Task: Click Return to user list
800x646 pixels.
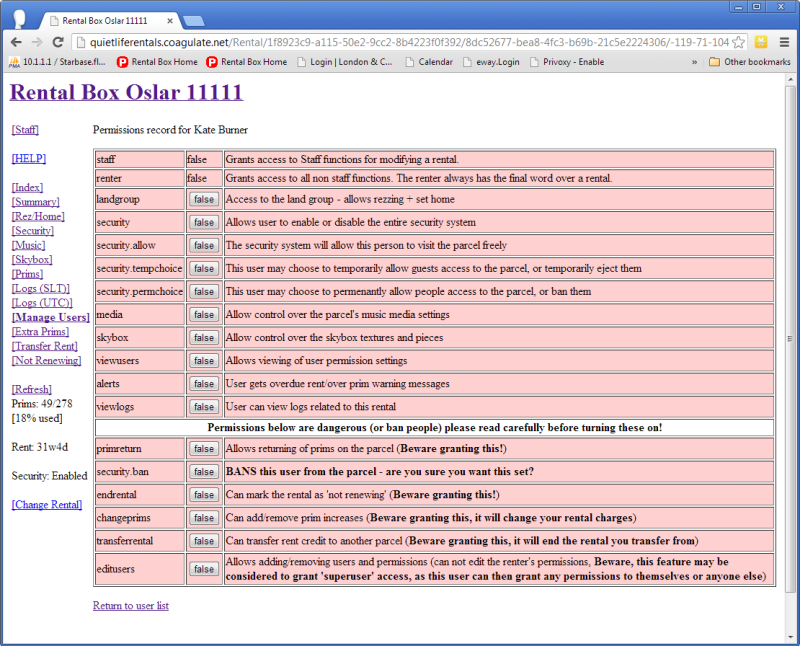Action: point(130,606)
